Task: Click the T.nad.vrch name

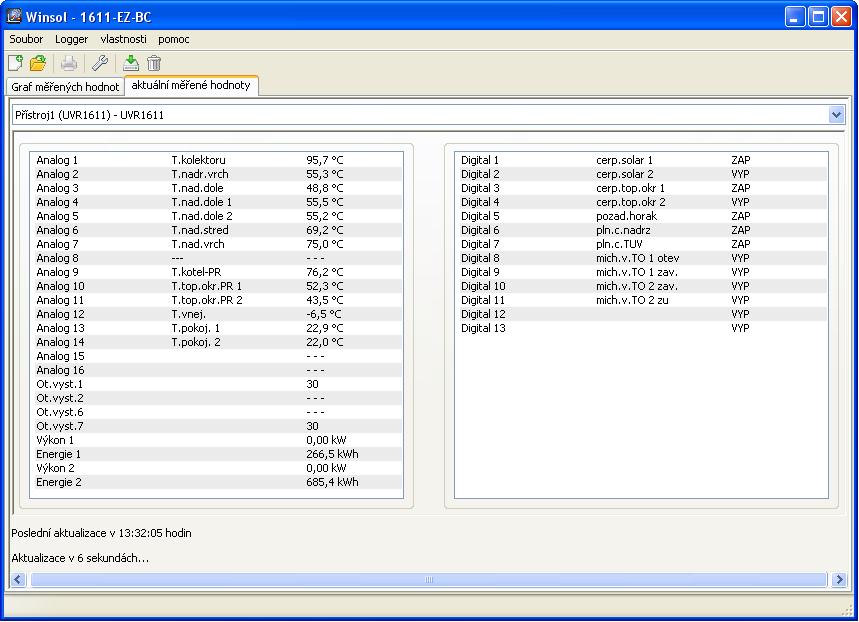Action: 198,244
